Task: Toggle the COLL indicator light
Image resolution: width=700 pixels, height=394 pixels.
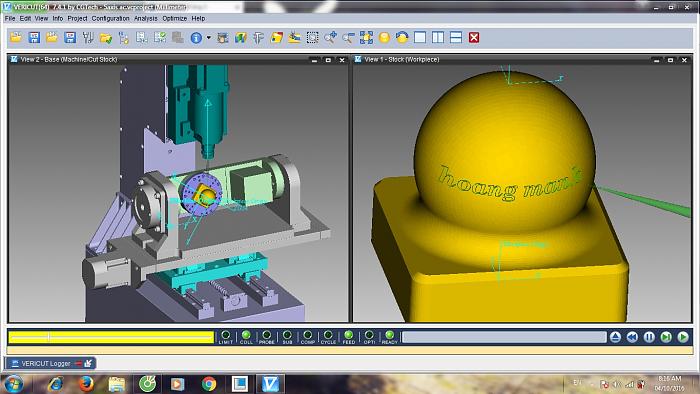Action: tap(246, 335)
